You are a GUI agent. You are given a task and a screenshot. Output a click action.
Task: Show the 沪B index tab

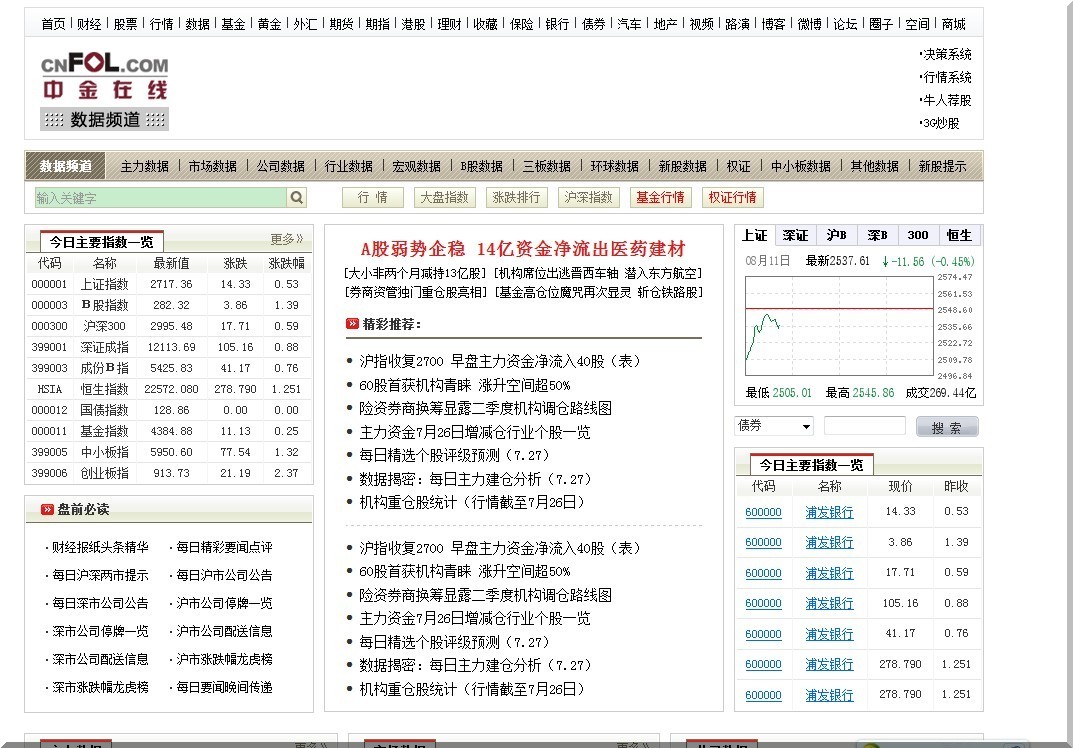836,236
